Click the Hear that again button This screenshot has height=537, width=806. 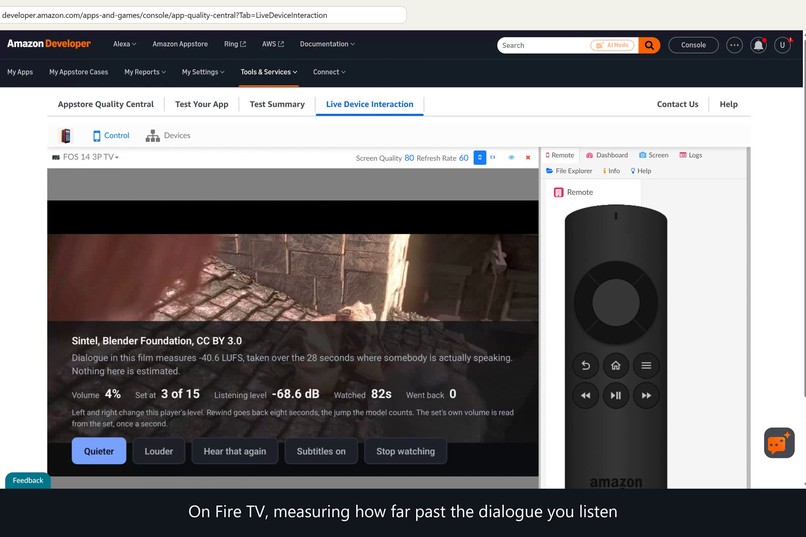tap(235, 451)
